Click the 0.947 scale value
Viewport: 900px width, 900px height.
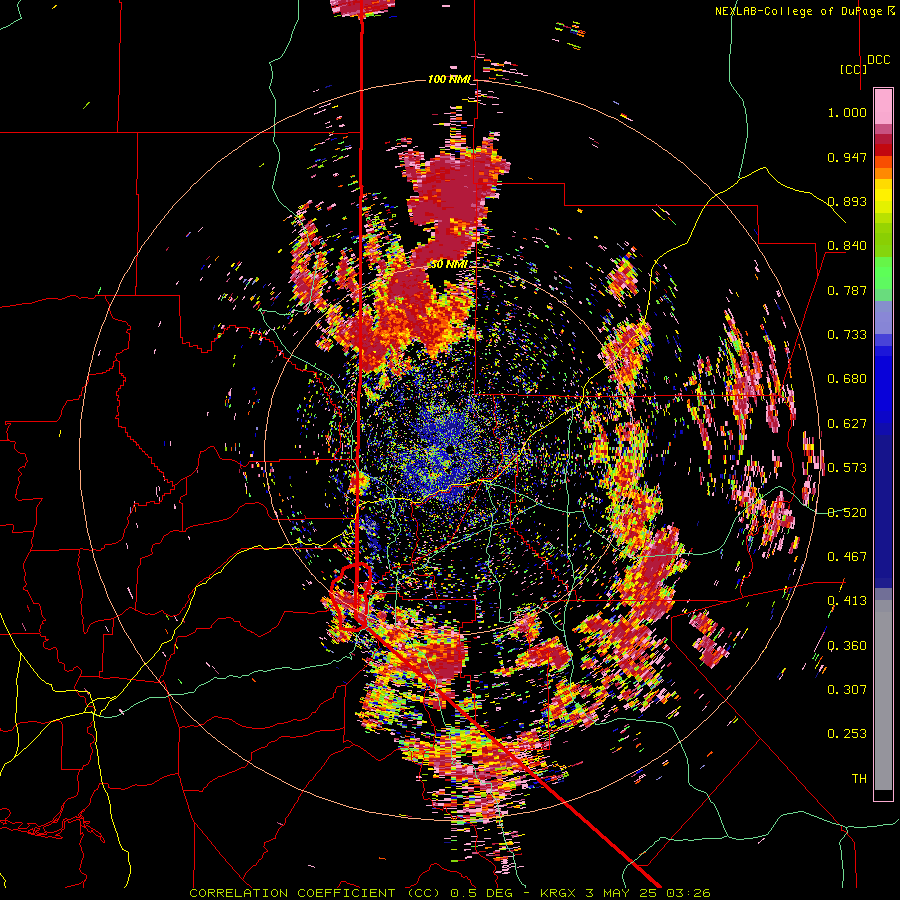point(847,157)
